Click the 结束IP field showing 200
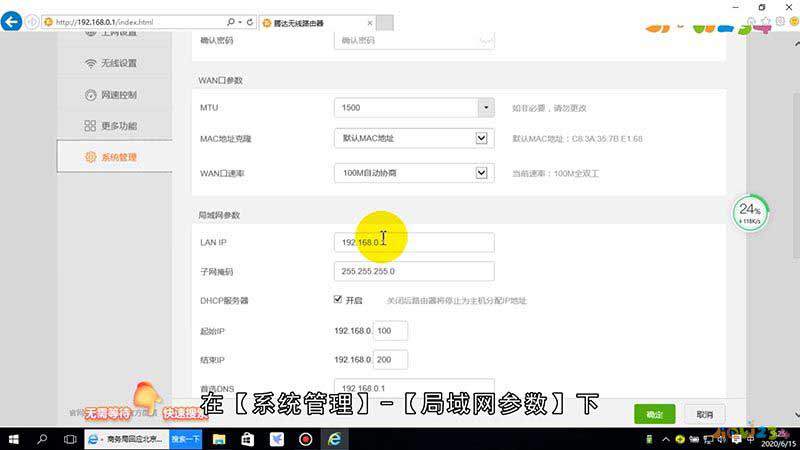Screen dimensions: 800x450 [390, 360]
